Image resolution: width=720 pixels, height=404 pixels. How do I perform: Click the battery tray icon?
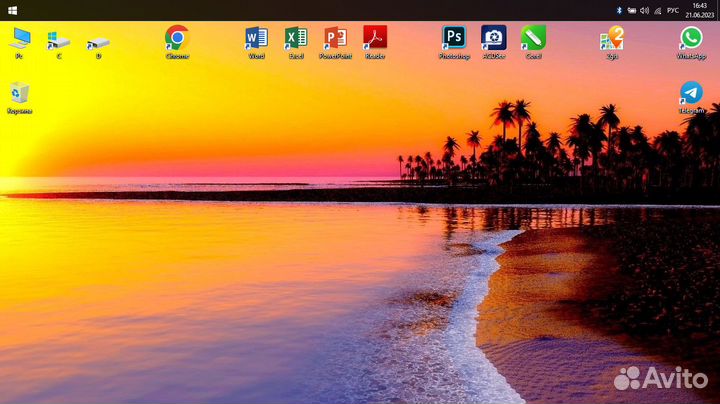click(632, 11)
